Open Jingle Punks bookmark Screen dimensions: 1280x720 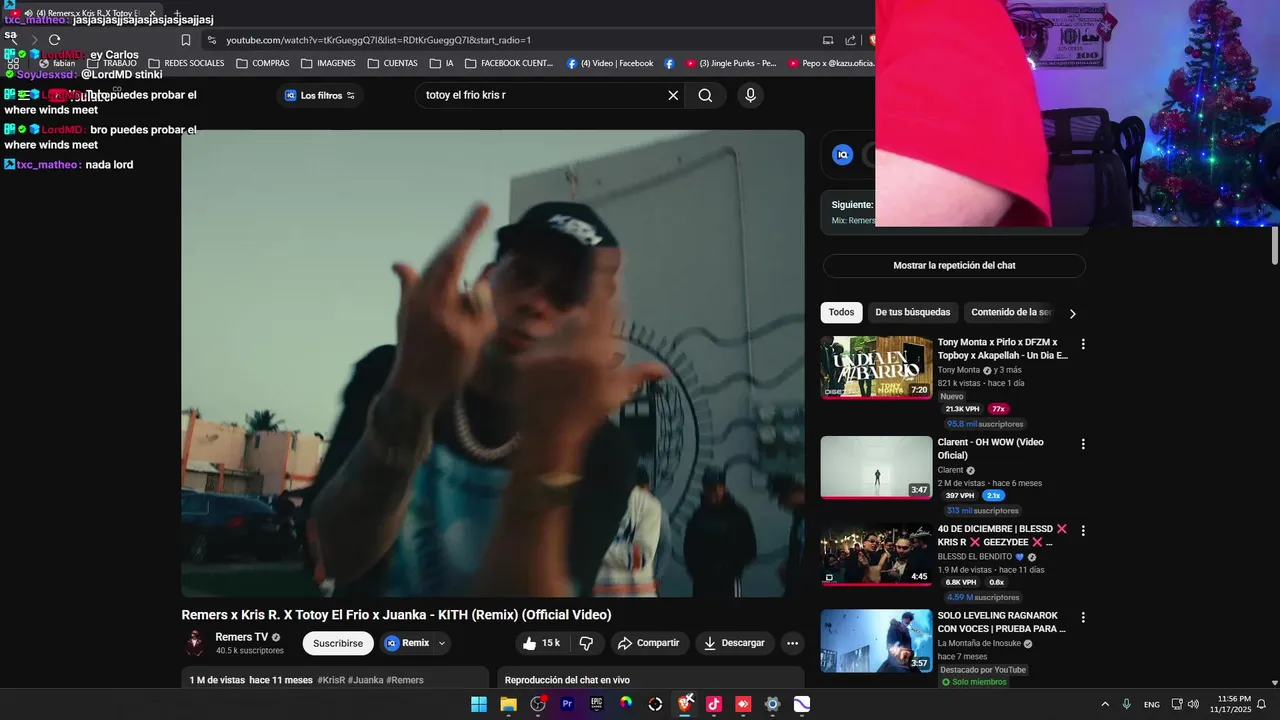pyautogui.click(x=730, y=63)
